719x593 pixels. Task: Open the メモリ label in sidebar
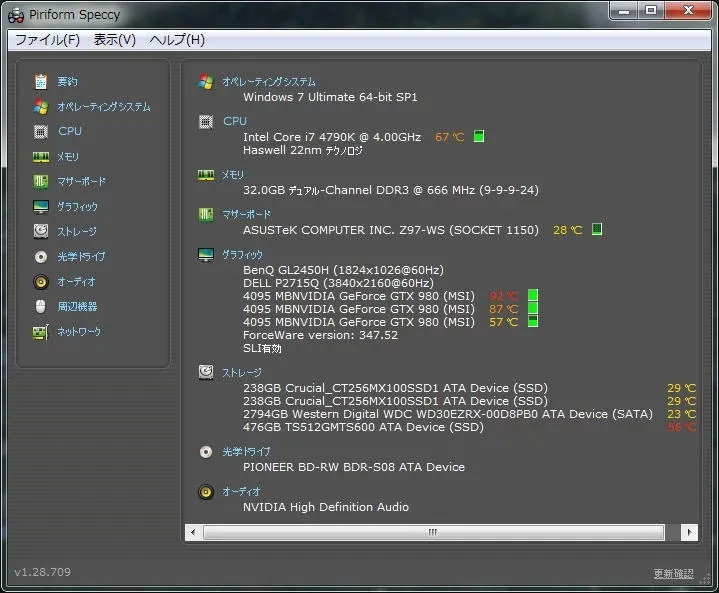68,157
